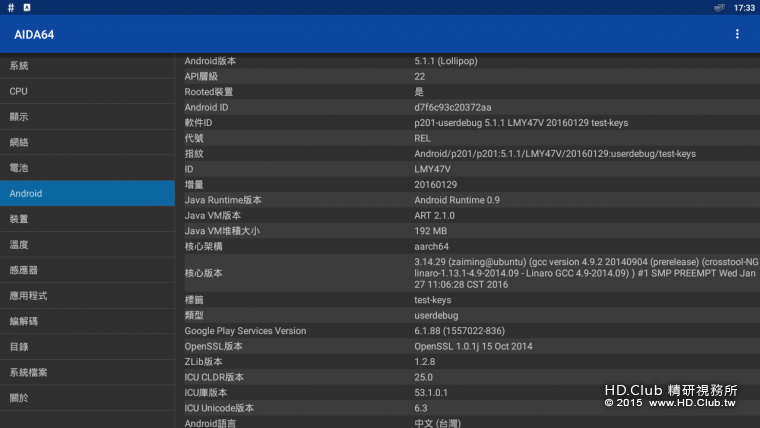Click the 1.2.8 ZLib value
Screen dimensions: 760x428
(425, 362)
